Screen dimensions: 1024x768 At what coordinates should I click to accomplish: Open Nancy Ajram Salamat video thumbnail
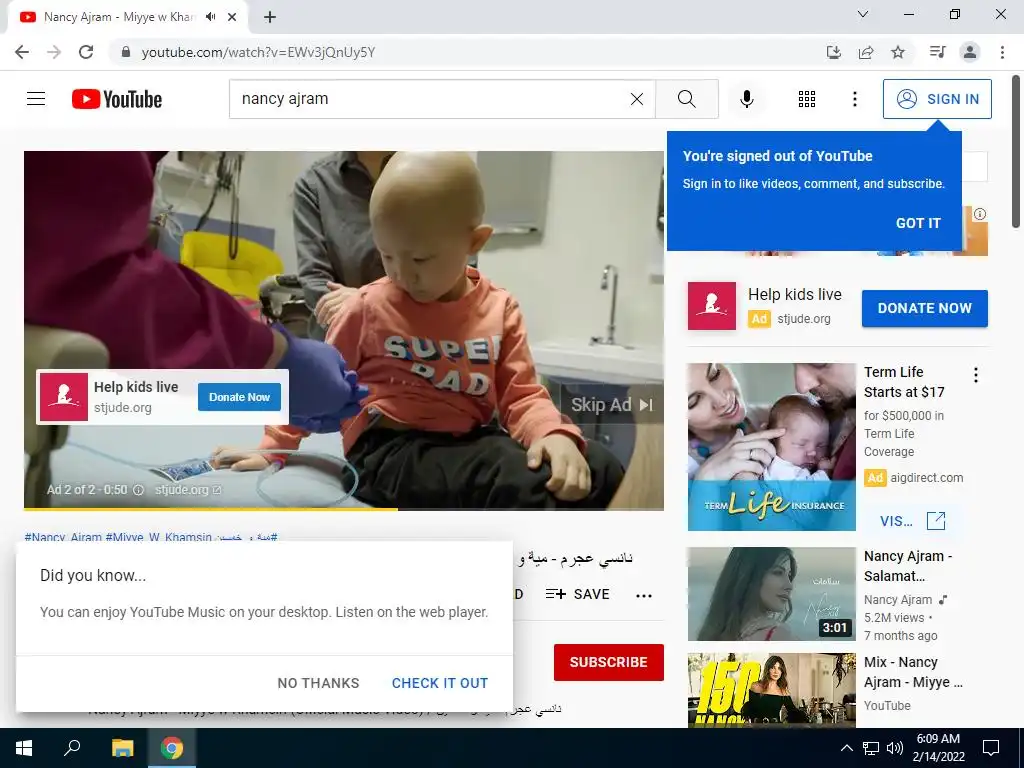click(x=771, y=594)
